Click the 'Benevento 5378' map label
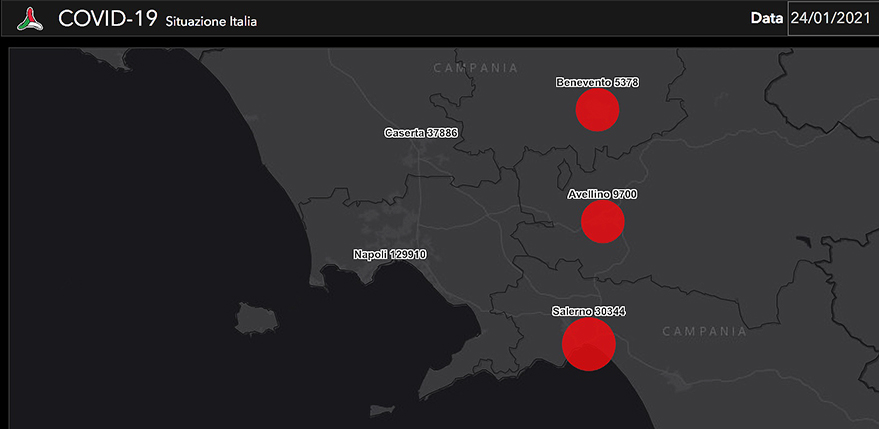The height and width of the screenshot is (429, 879). pyautogui.click(x=598, y=82)
